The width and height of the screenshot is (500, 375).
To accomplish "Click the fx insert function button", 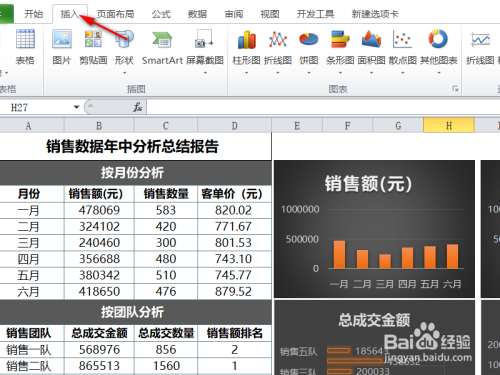I will pos(138,107).
